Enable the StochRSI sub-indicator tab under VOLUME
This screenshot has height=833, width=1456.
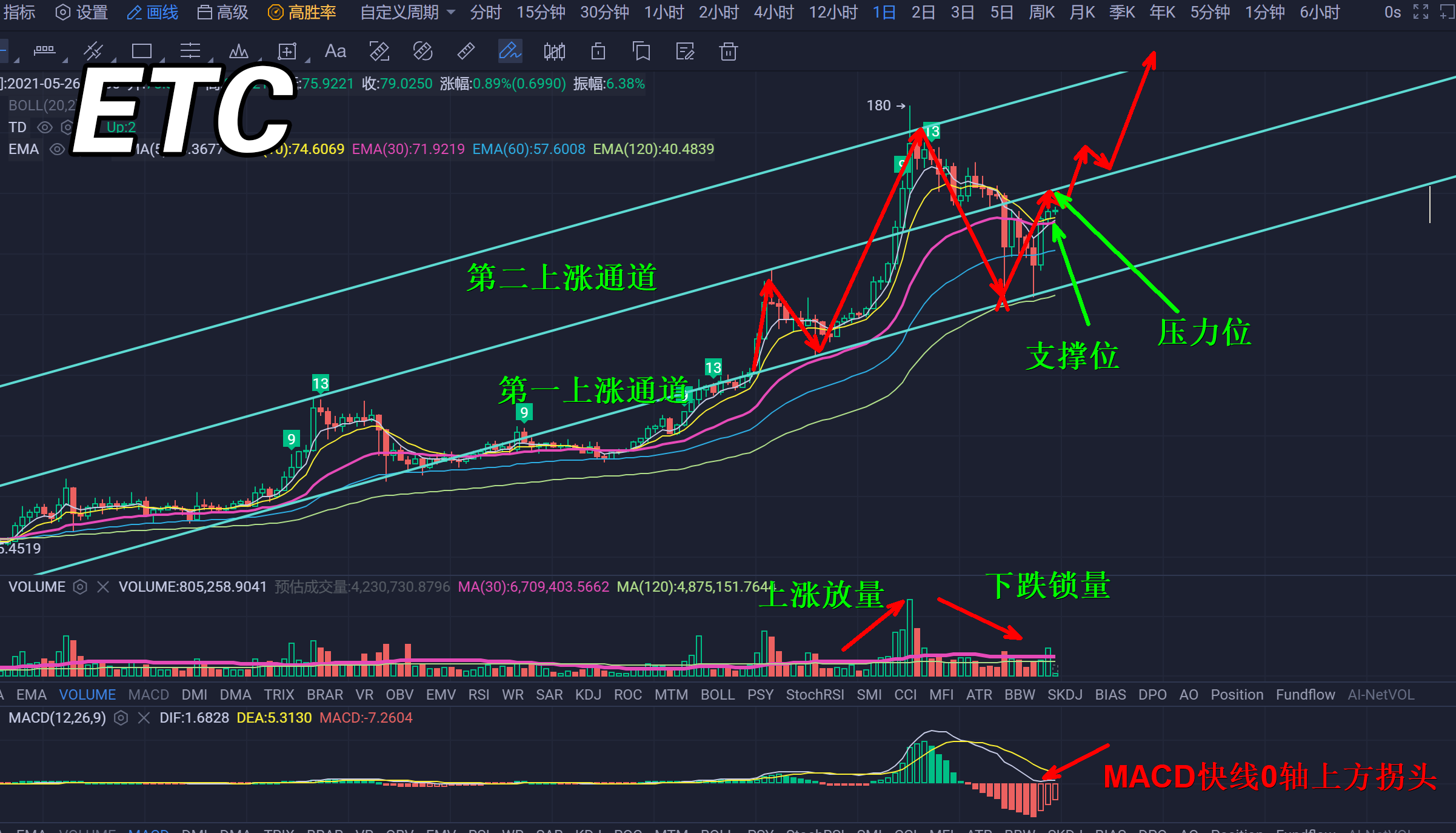click(815, 695)
